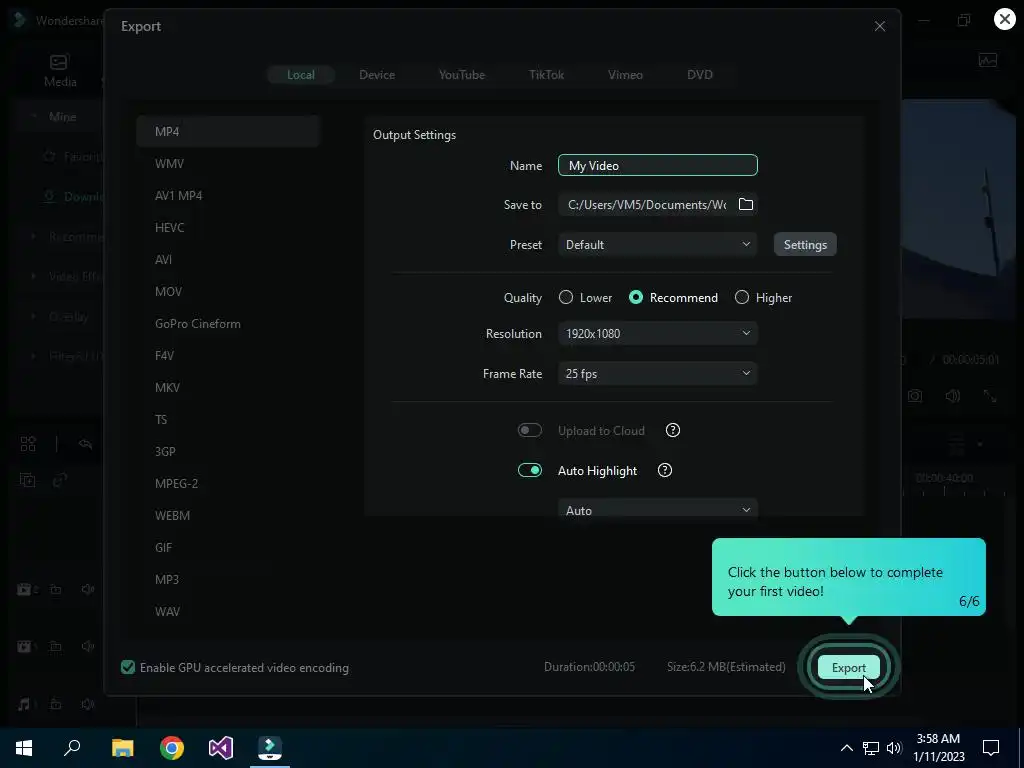Open the Resolution dropdown
The image size is (1024, 768).
[x=658, y=333]
